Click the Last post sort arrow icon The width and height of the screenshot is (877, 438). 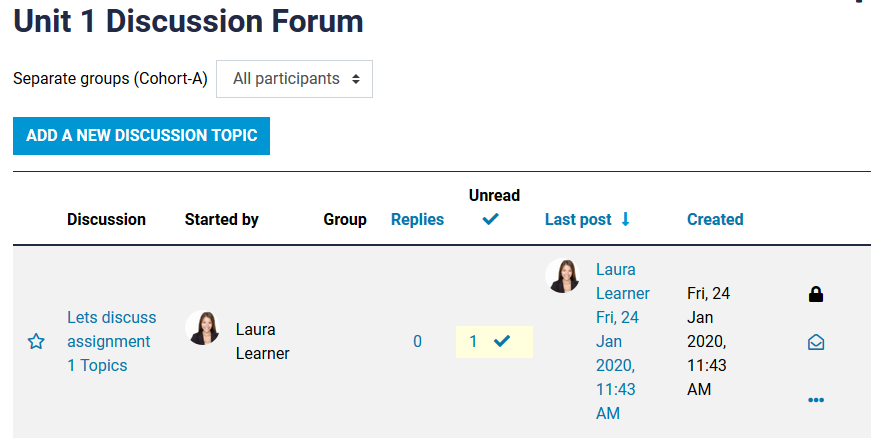coord(625,219)
